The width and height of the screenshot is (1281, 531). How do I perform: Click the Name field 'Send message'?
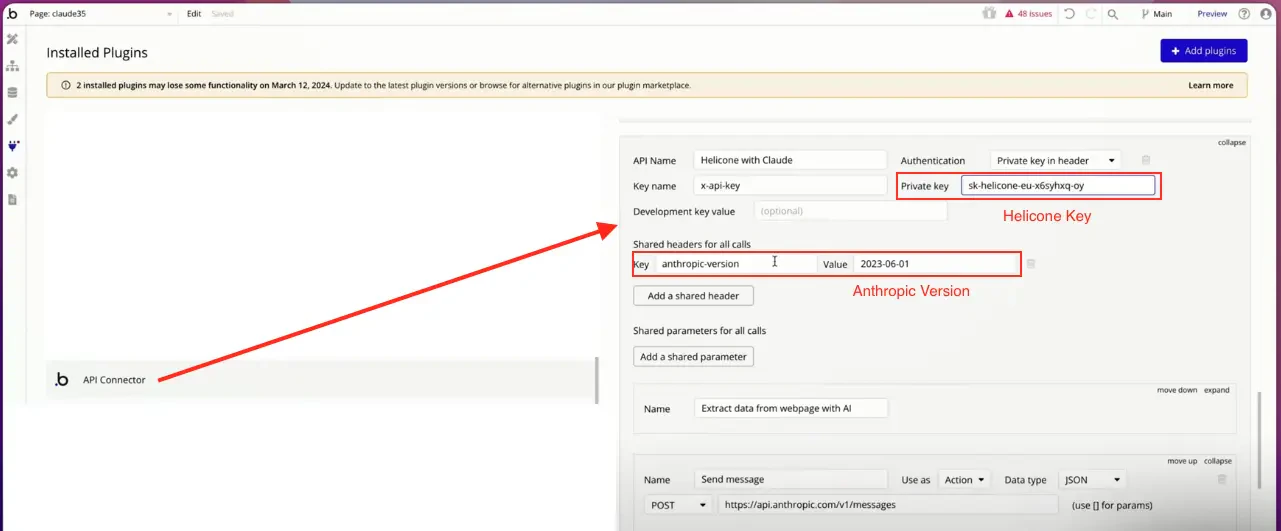[791, 480]
